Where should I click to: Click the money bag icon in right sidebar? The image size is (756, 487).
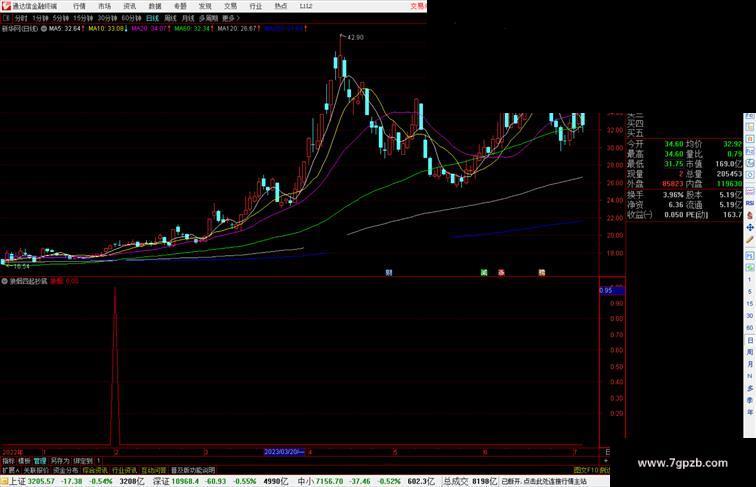pyautogui.click(x=750, y=216)
